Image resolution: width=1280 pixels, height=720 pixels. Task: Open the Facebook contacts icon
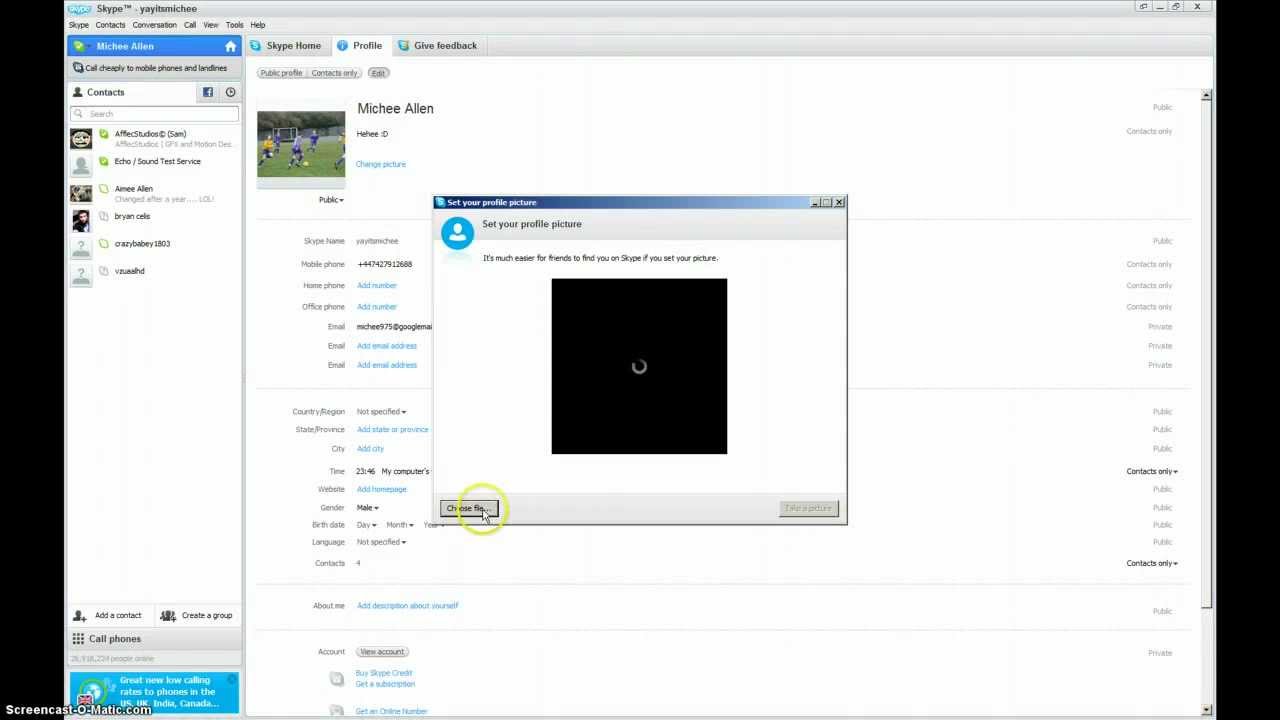tap(208, 92)
